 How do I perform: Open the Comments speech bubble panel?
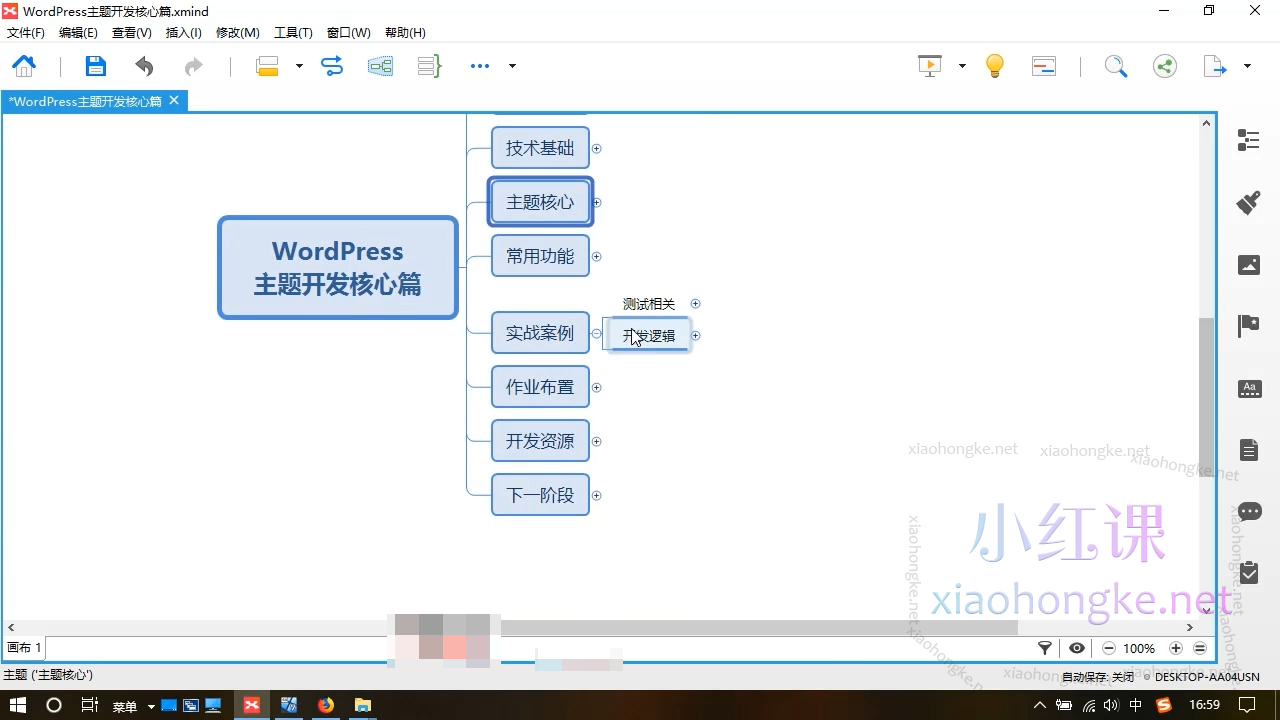pos(1249,512)
